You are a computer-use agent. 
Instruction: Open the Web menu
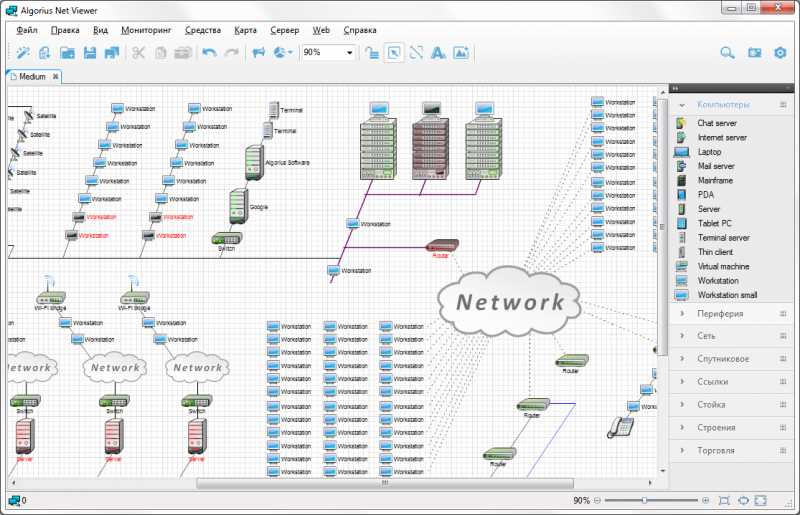point(321,30)
